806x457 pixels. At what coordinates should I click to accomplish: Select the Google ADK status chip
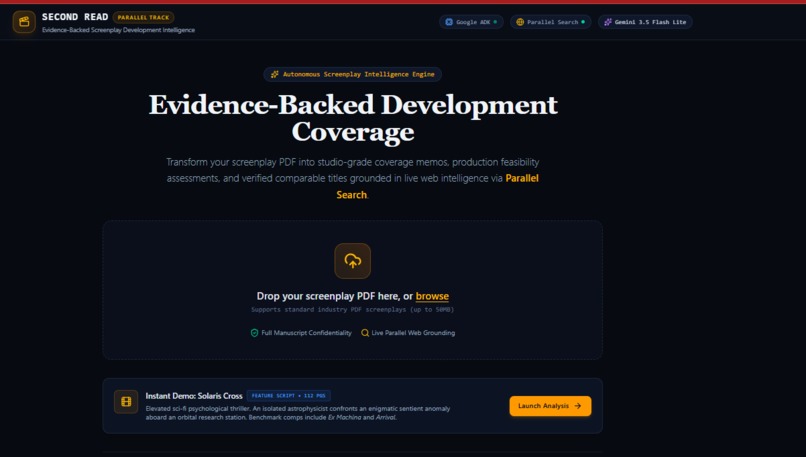tap(471, 22)
